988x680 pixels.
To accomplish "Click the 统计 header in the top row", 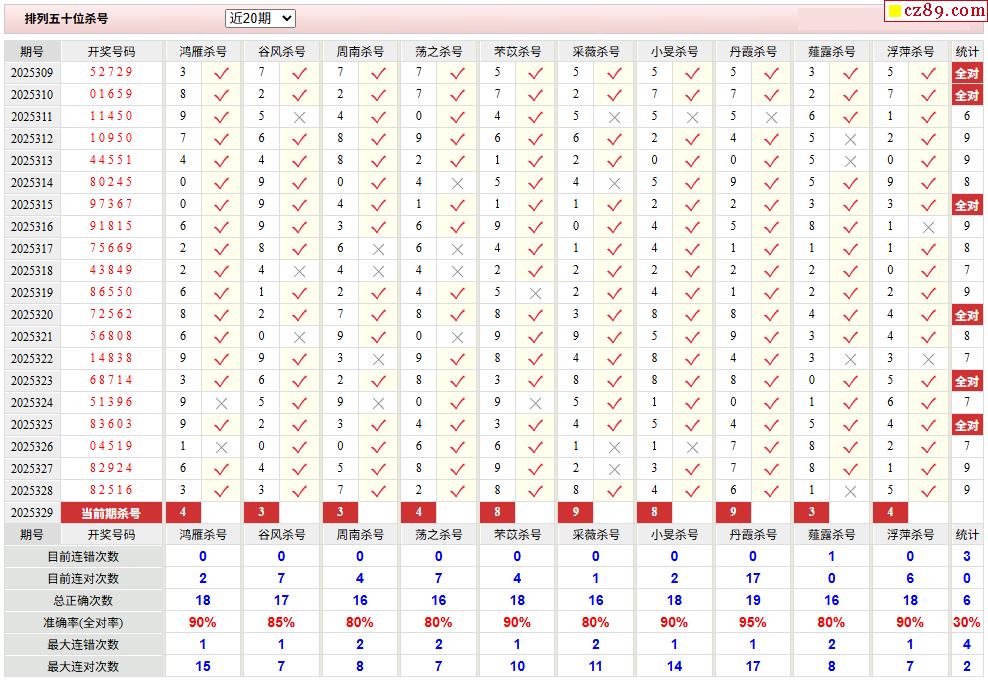I will [x=966, y=51].
